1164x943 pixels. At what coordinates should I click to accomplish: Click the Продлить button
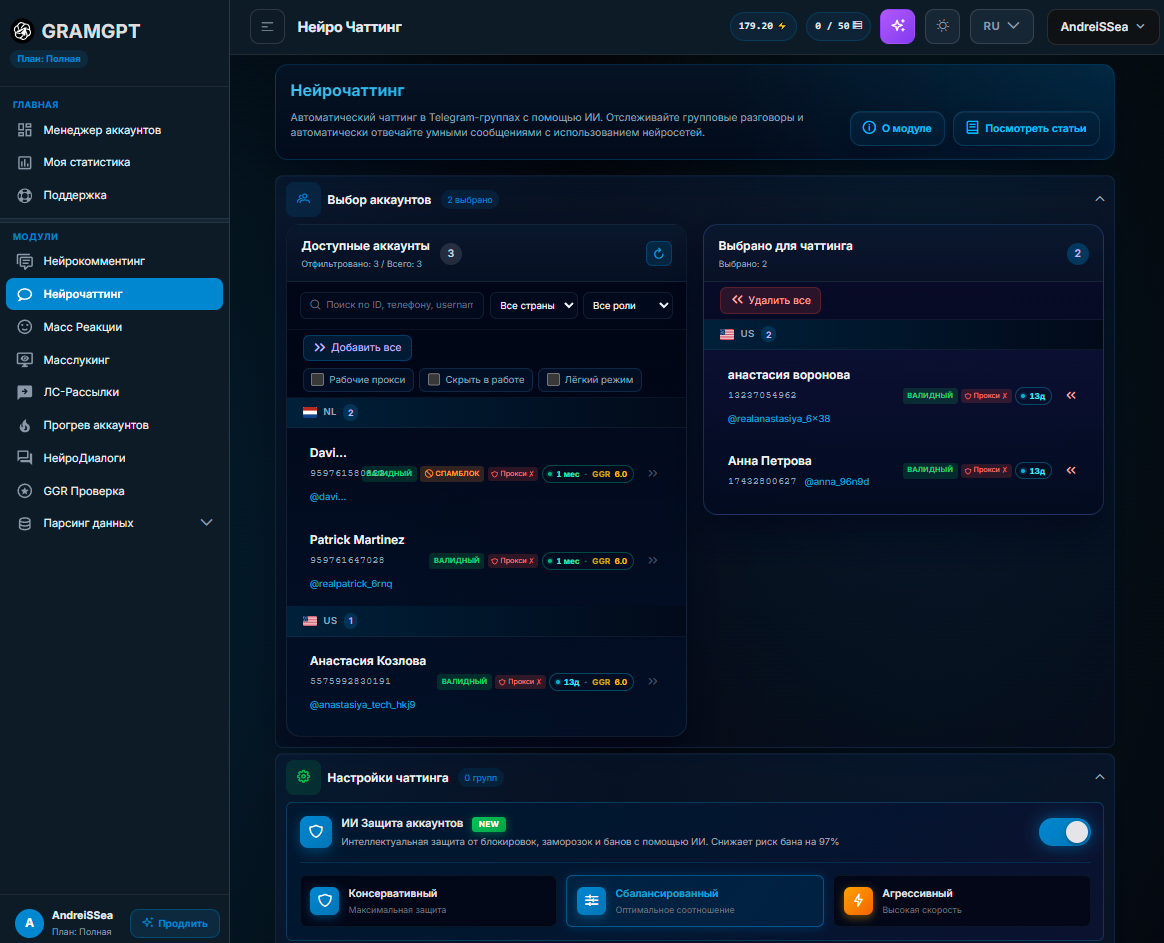coord(175,923)
